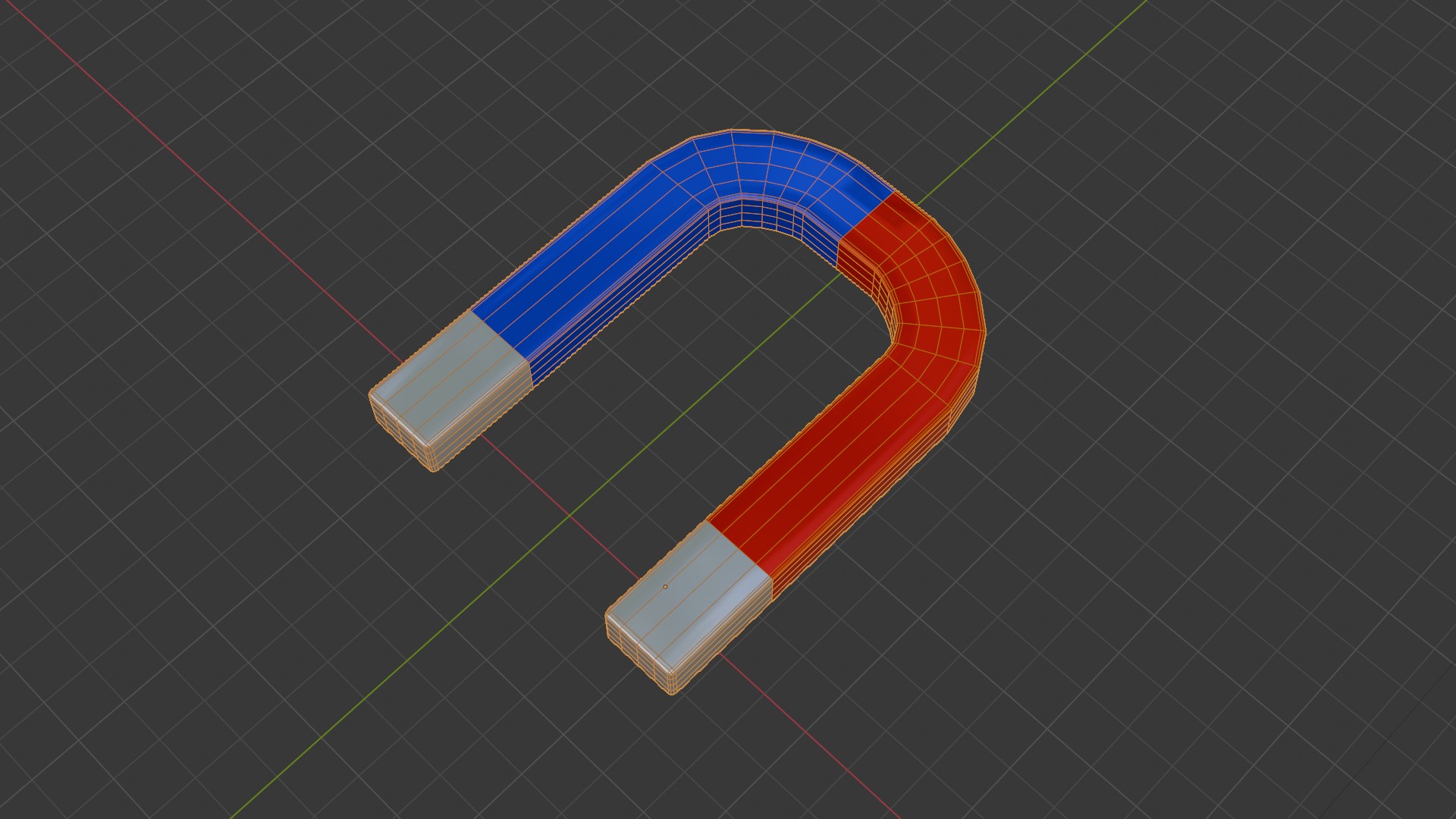1456x819 pixels.
Task: Click the seam between blue arm and gray tip
Action: tap(500, 337)
